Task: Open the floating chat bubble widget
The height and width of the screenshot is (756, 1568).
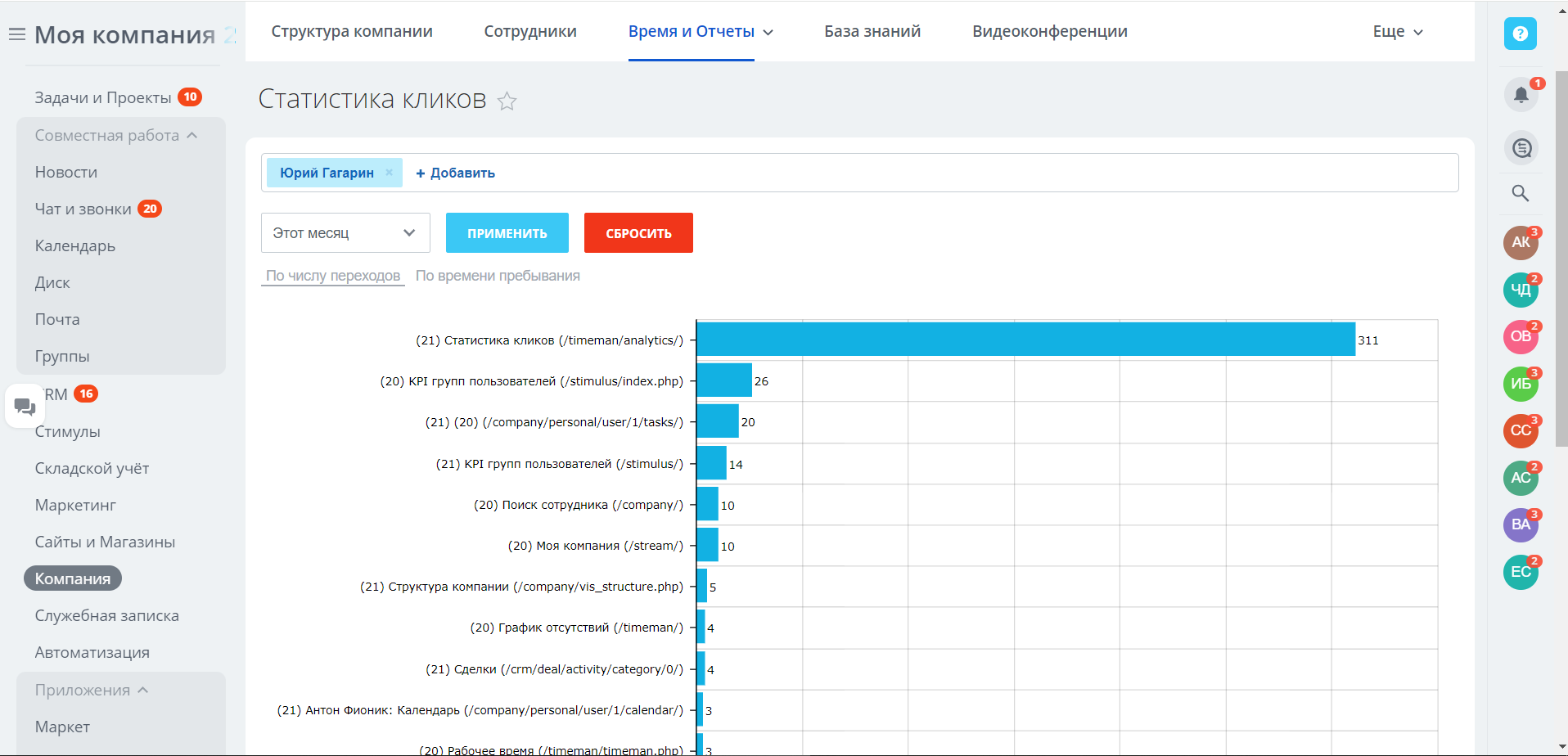Action: tap(25, 406)
